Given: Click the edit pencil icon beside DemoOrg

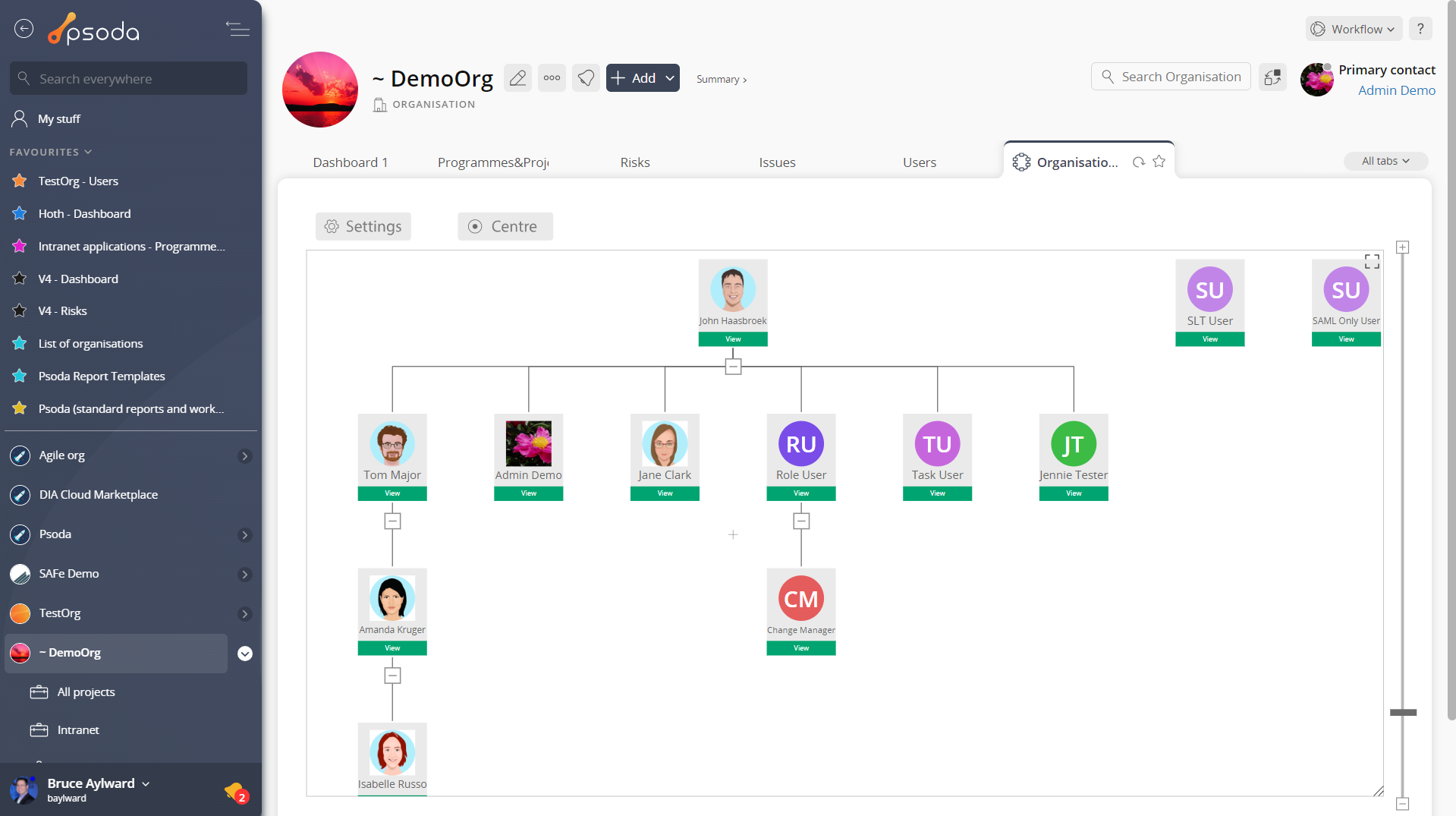Looking at the screenshot, I should coord(517,77).
